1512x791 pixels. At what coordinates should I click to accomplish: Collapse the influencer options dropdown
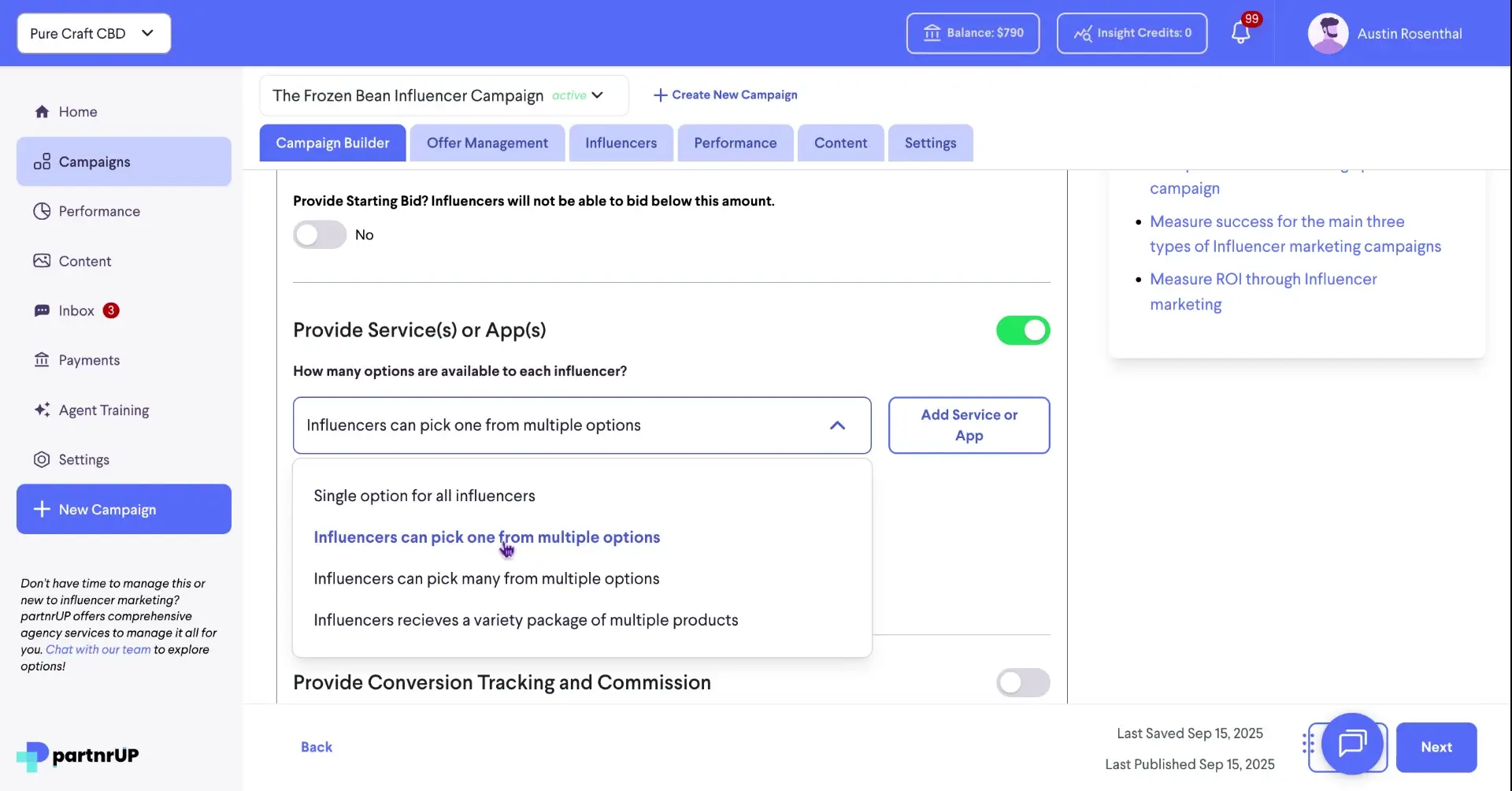coord(837,425)
